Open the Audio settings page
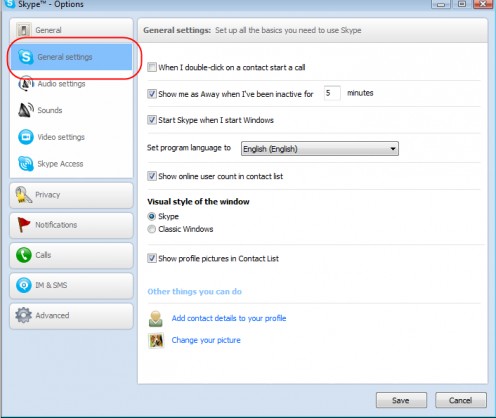Viewport: 496px width, 418px height. click(72, 83)
